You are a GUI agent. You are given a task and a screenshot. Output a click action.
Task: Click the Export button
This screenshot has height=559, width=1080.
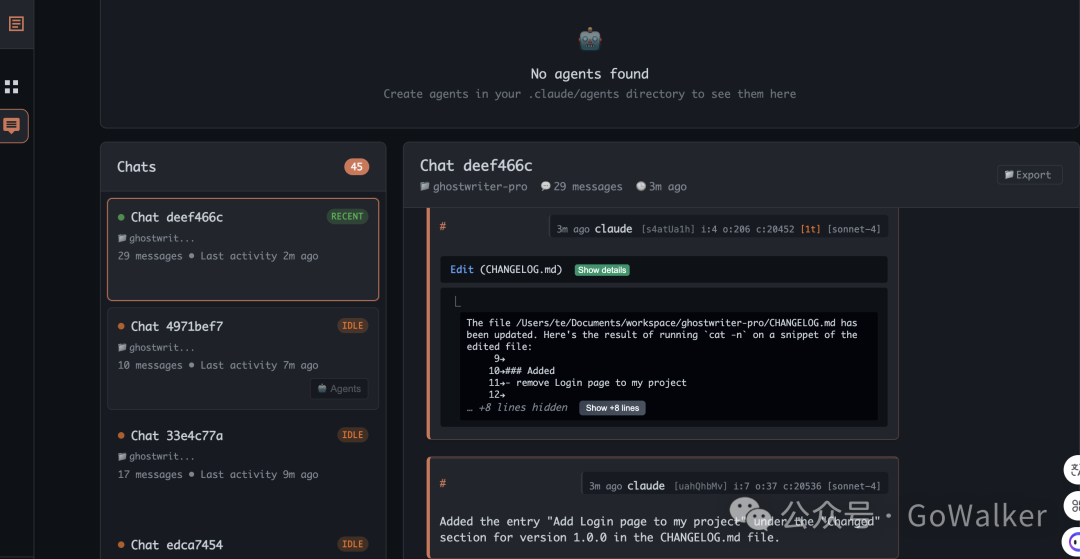click(x=1030, y=175)
